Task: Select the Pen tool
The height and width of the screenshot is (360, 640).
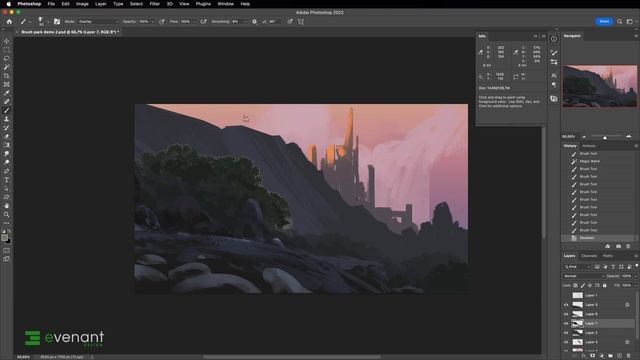Action: point(7,171)
